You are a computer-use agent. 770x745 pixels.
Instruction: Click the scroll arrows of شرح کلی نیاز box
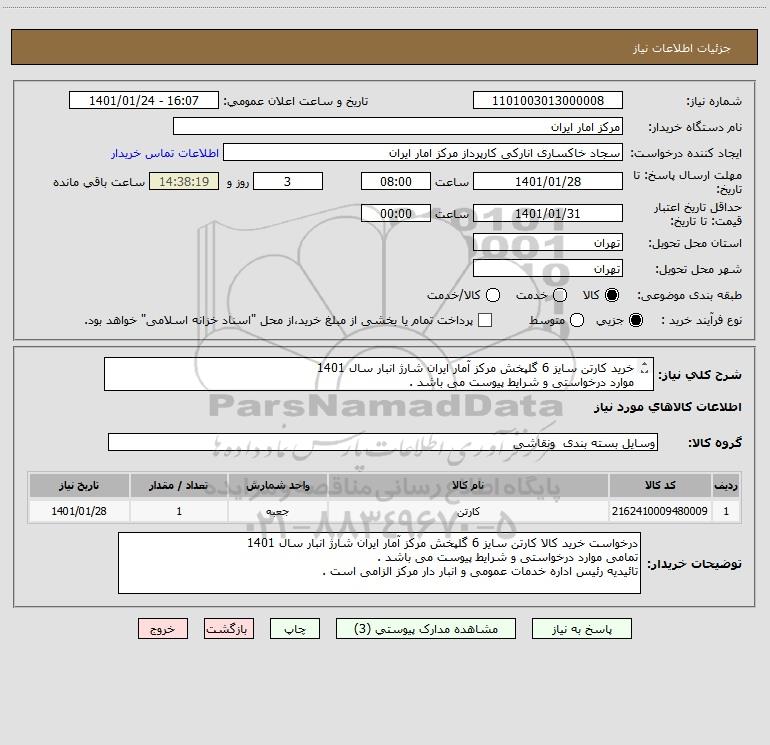pyautogui.click(x=645, y=368)
